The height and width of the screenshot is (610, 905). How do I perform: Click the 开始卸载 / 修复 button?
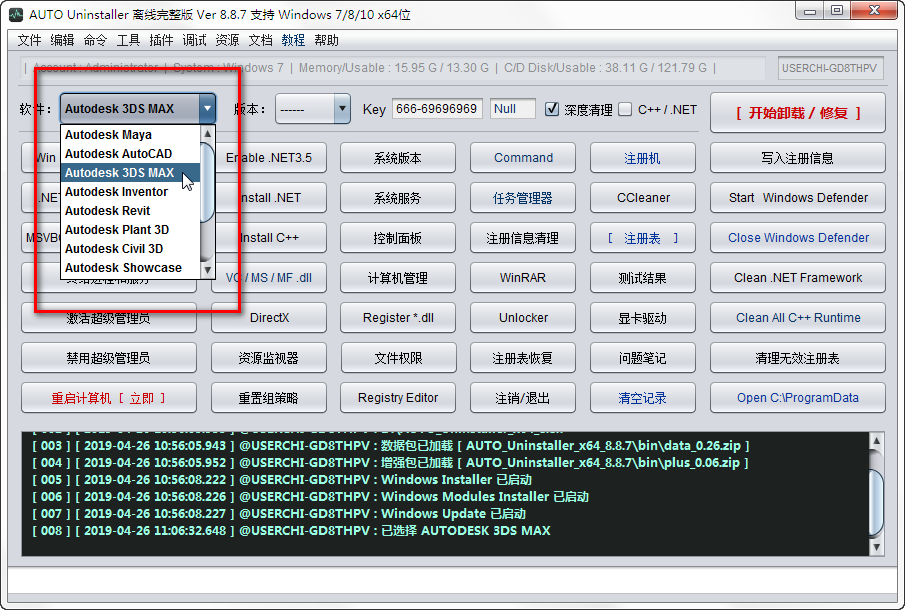(x=798, y=113)
